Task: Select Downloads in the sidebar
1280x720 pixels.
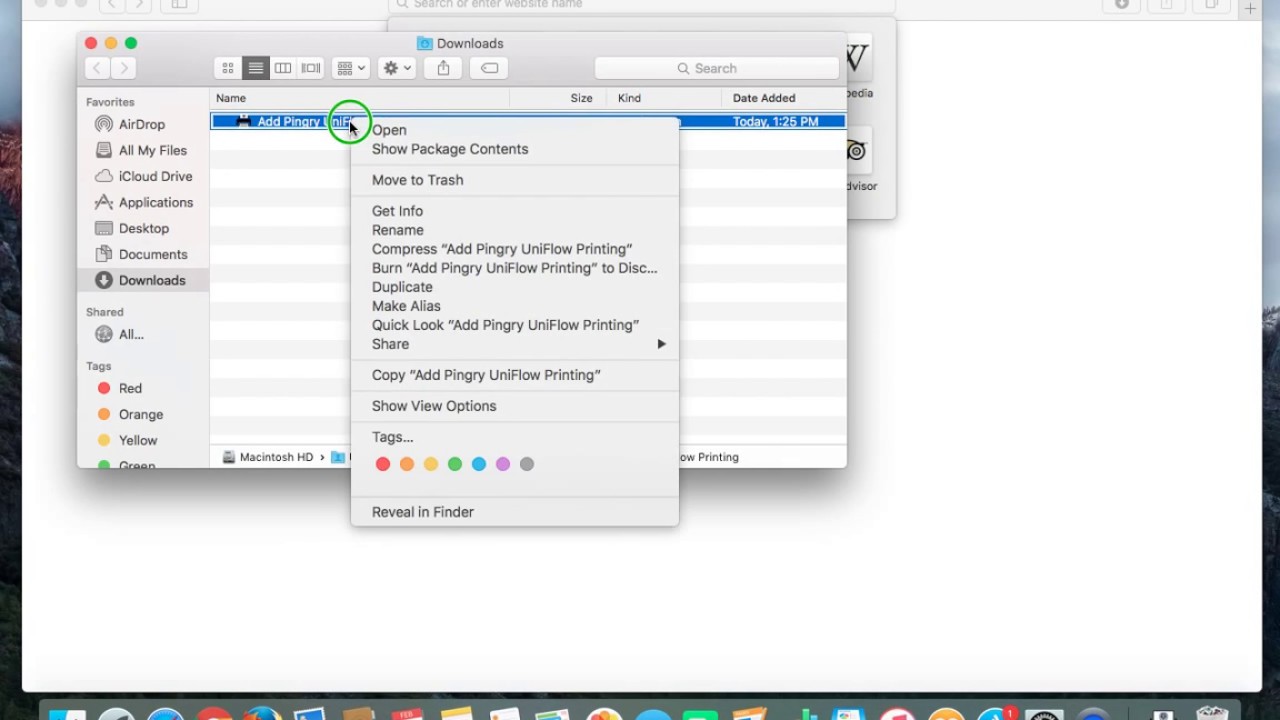Action: click(x=142, y=280)
